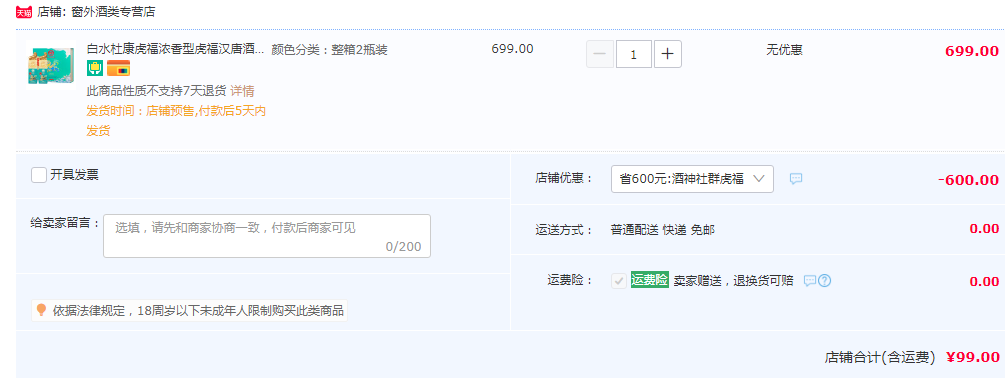The image size is (1005, 378).
Task: Click the seller message text box
Action: click(x=267, y=236)
